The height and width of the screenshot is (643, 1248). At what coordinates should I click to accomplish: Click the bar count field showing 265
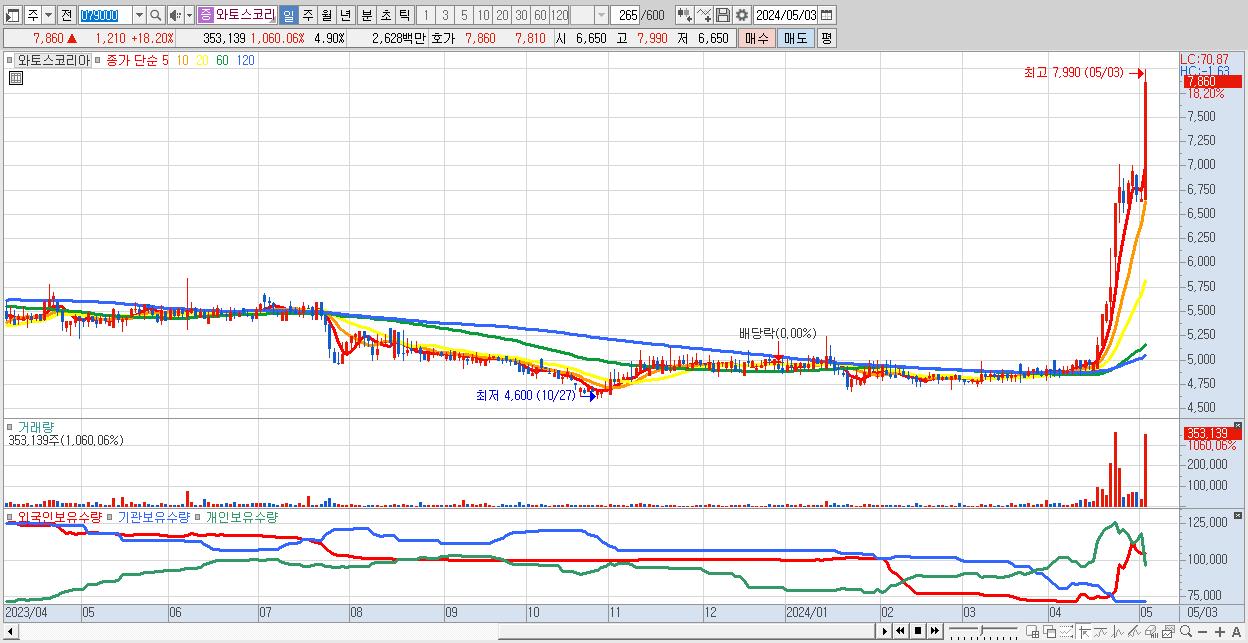(625, 15)
